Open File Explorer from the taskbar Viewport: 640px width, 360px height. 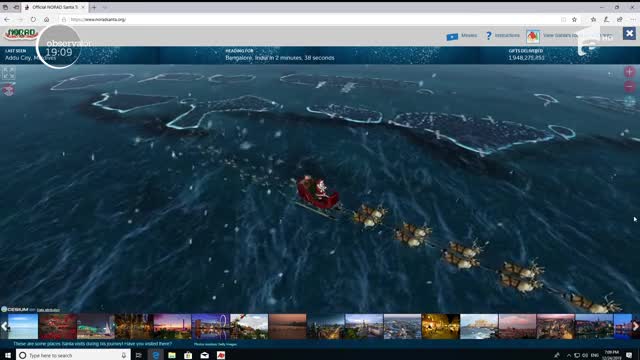(172, 355)
